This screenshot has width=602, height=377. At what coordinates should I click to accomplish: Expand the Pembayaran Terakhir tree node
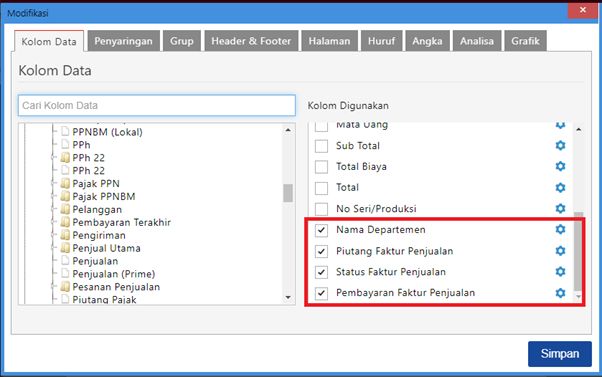click(53, 222)
